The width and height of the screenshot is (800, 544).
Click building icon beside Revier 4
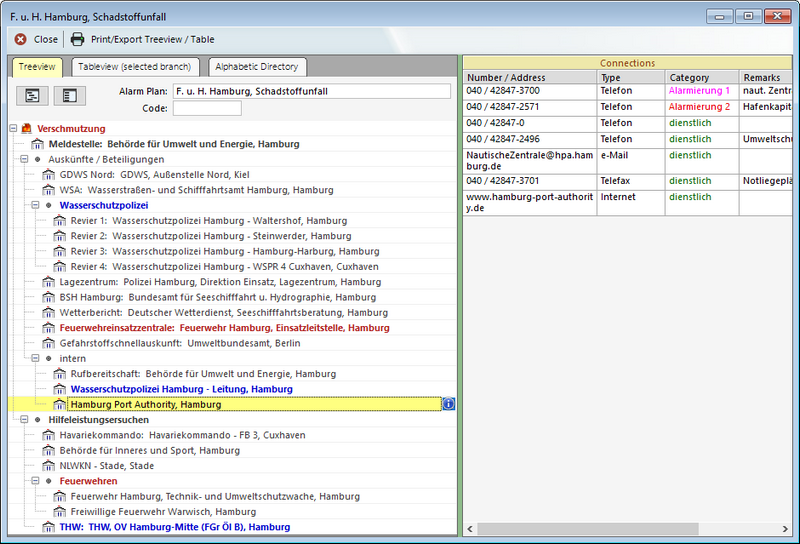point(60,266)
